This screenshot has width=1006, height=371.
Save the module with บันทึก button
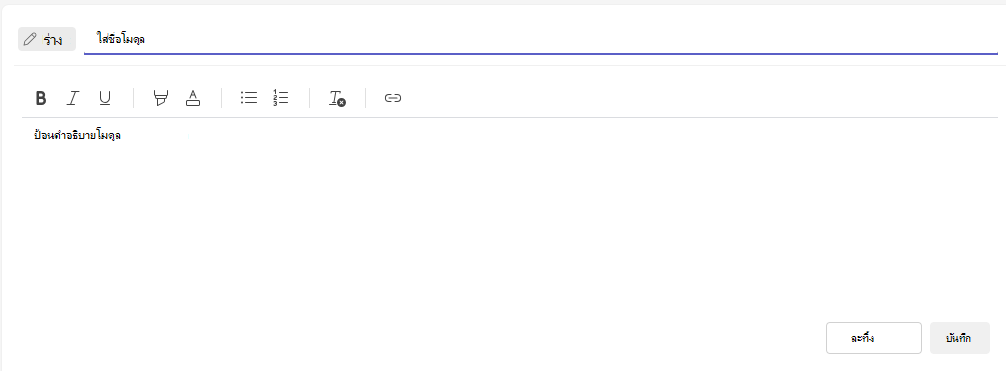(x=959, y=338)
